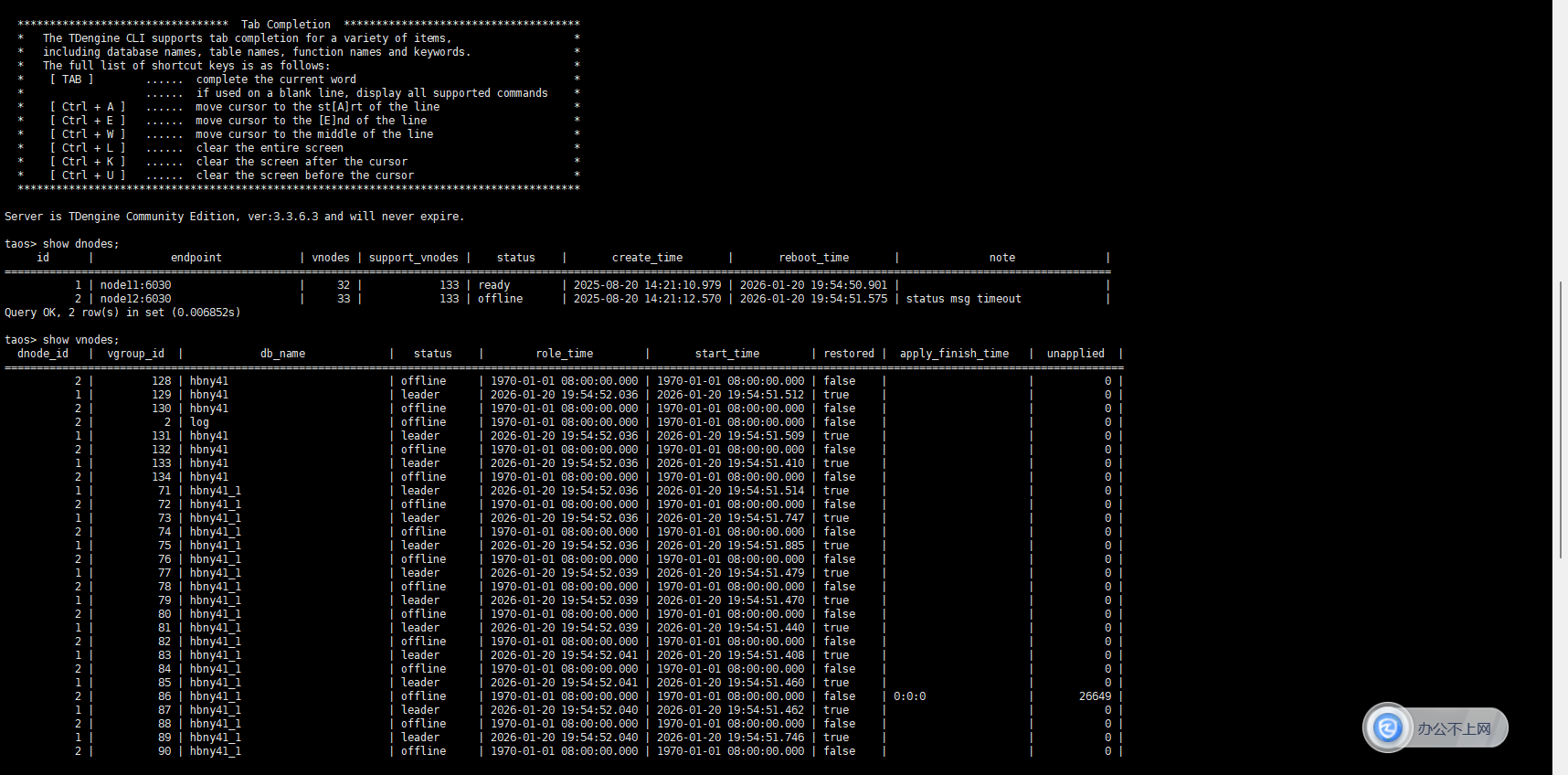Click the 'ready' dnode status value
Viewport: 1568px width, 775px height.
(493, 285)
